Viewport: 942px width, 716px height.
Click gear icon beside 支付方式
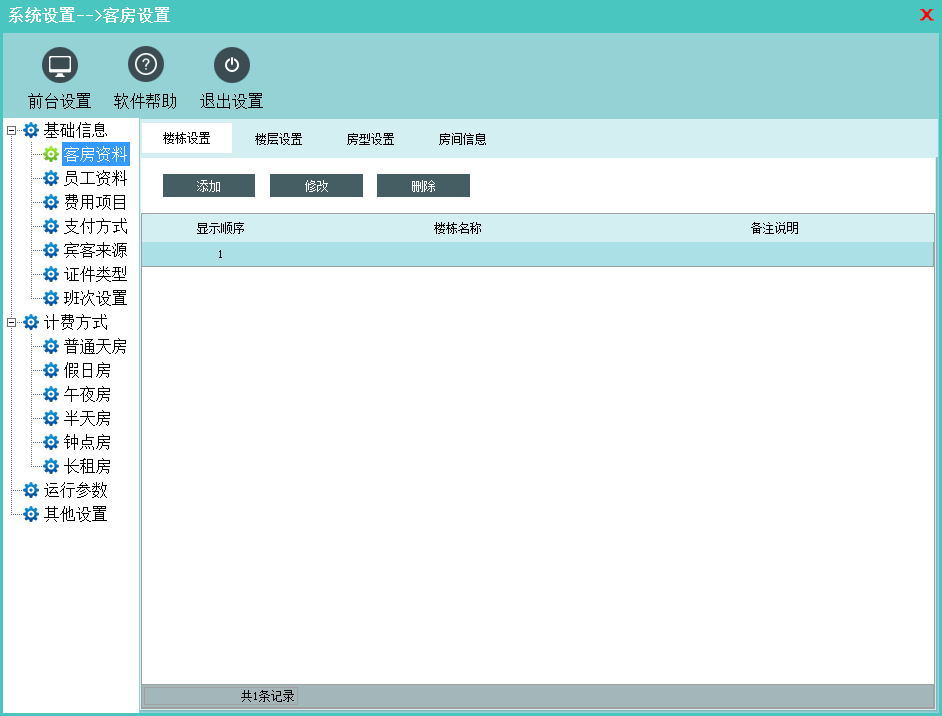51,227
